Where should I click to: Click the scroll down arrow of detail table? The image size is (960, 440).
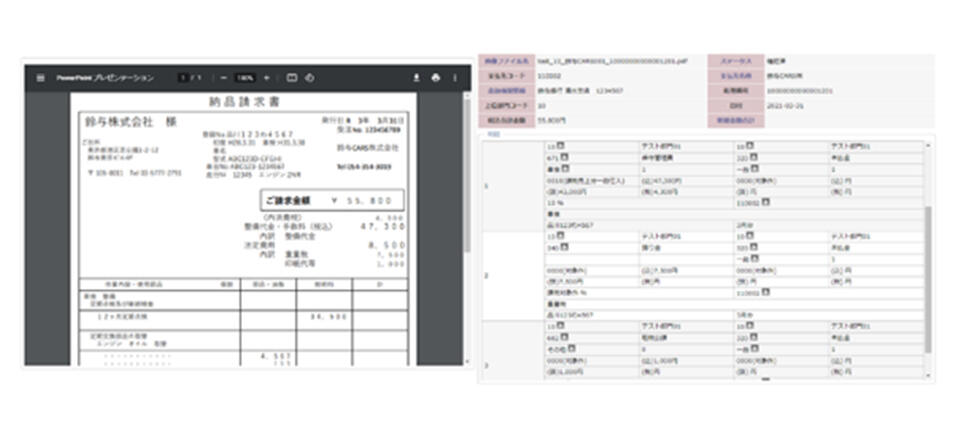click(x=928, y=376)
